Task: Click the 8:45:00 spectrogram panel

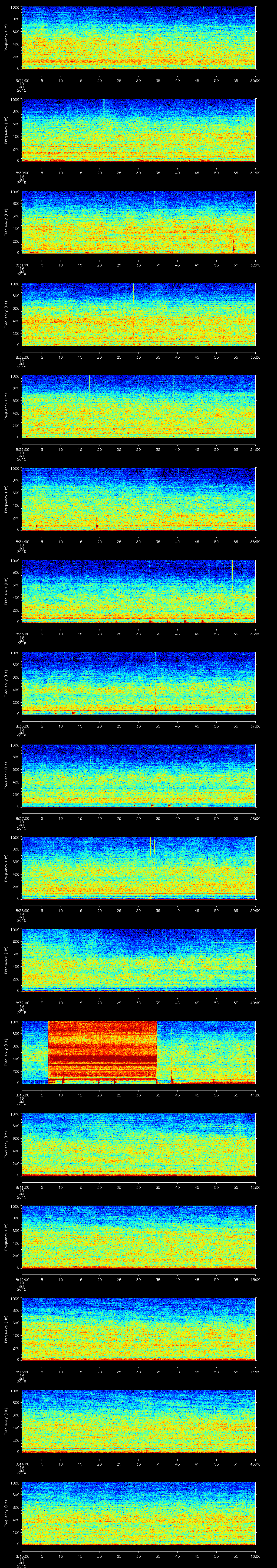Action: point(139,1514)
